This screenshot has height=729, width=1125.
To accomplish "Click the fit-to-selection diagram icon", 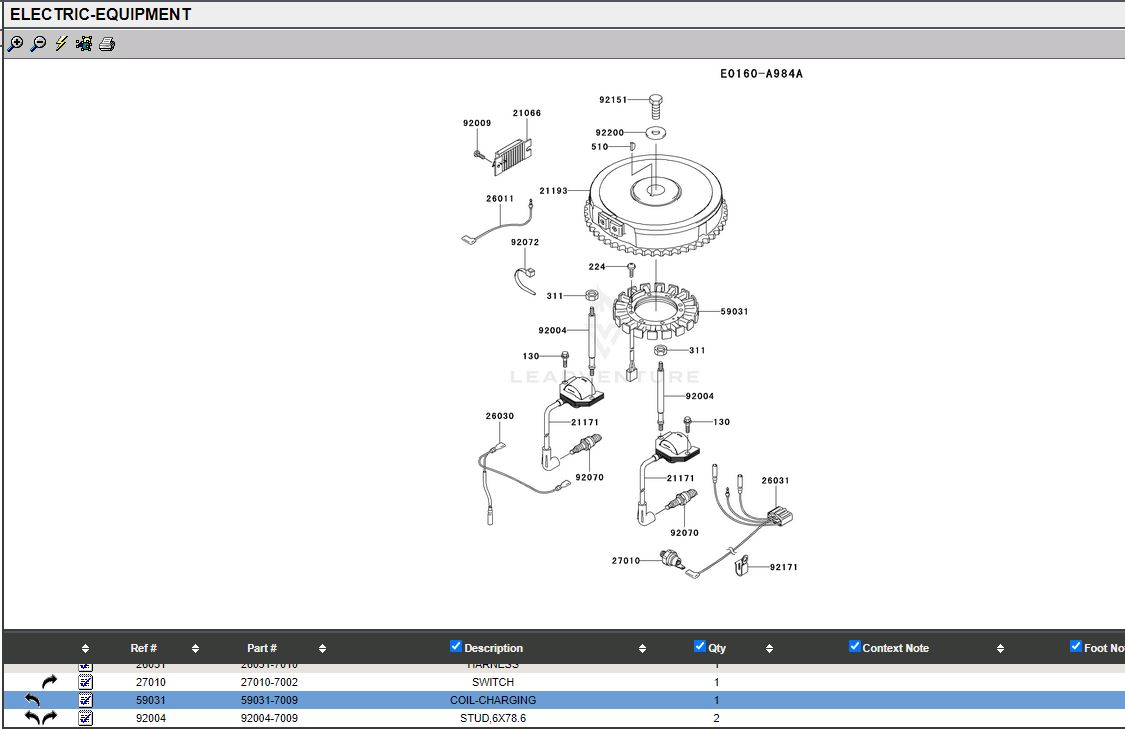I will click(84, 44).
